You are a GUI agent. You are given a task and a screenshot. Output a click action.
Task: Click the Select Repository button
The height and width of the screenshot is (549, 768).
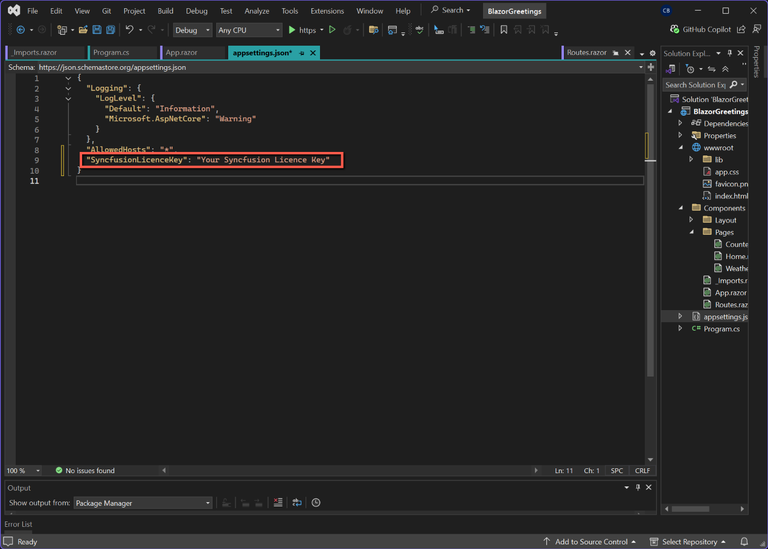[688, 541]
